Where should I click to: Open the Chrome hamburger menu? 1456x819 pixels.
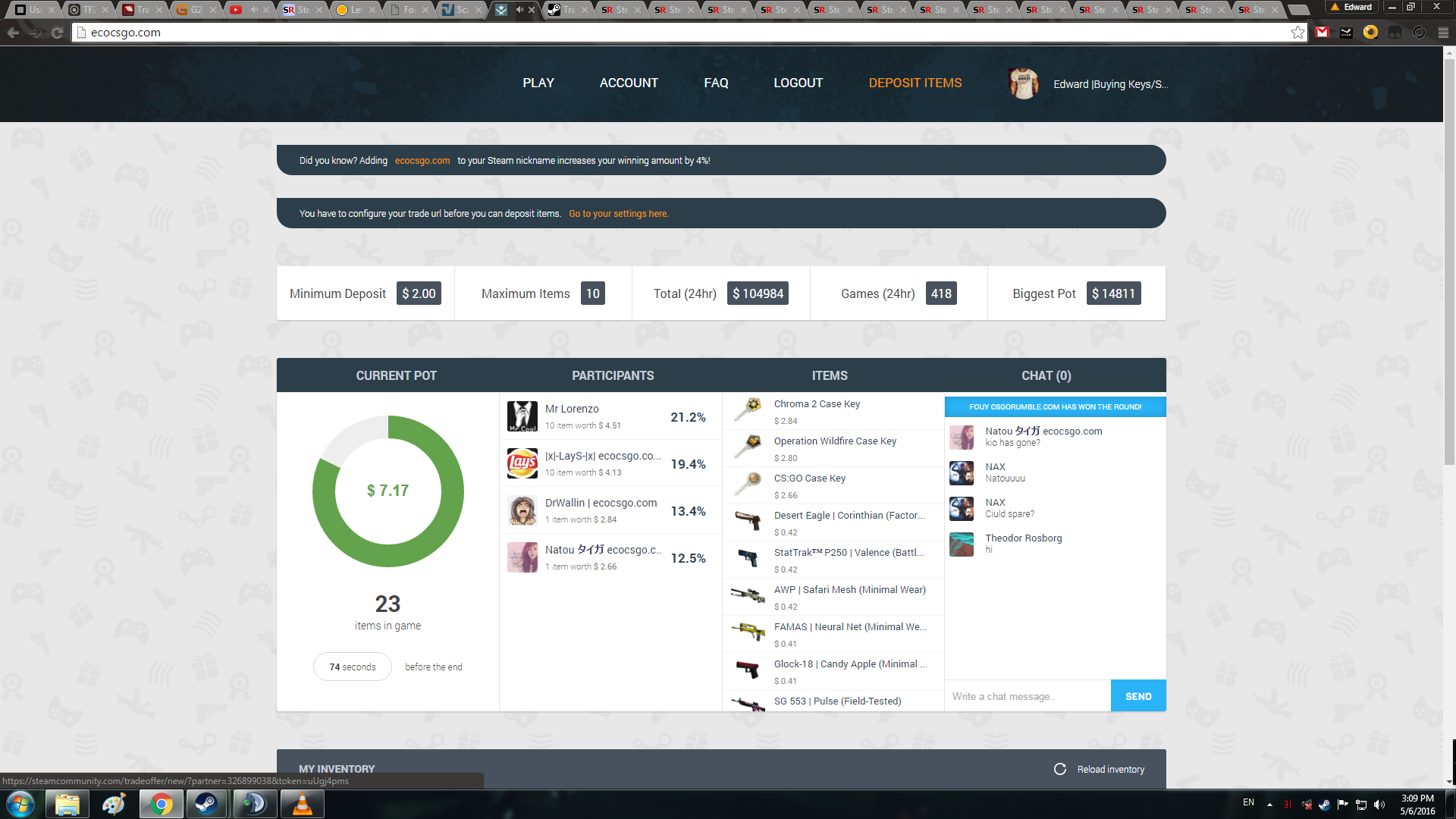(1443, 33)
